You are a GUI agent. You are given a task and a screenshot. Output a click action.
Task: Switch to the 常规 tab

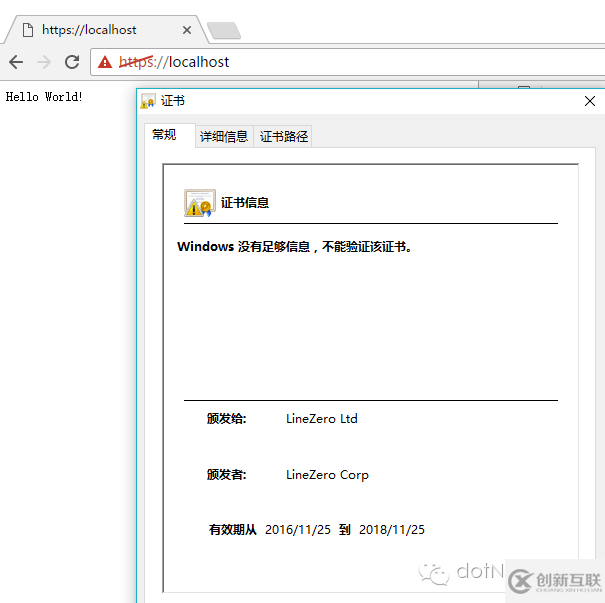[x=170, y=135]
